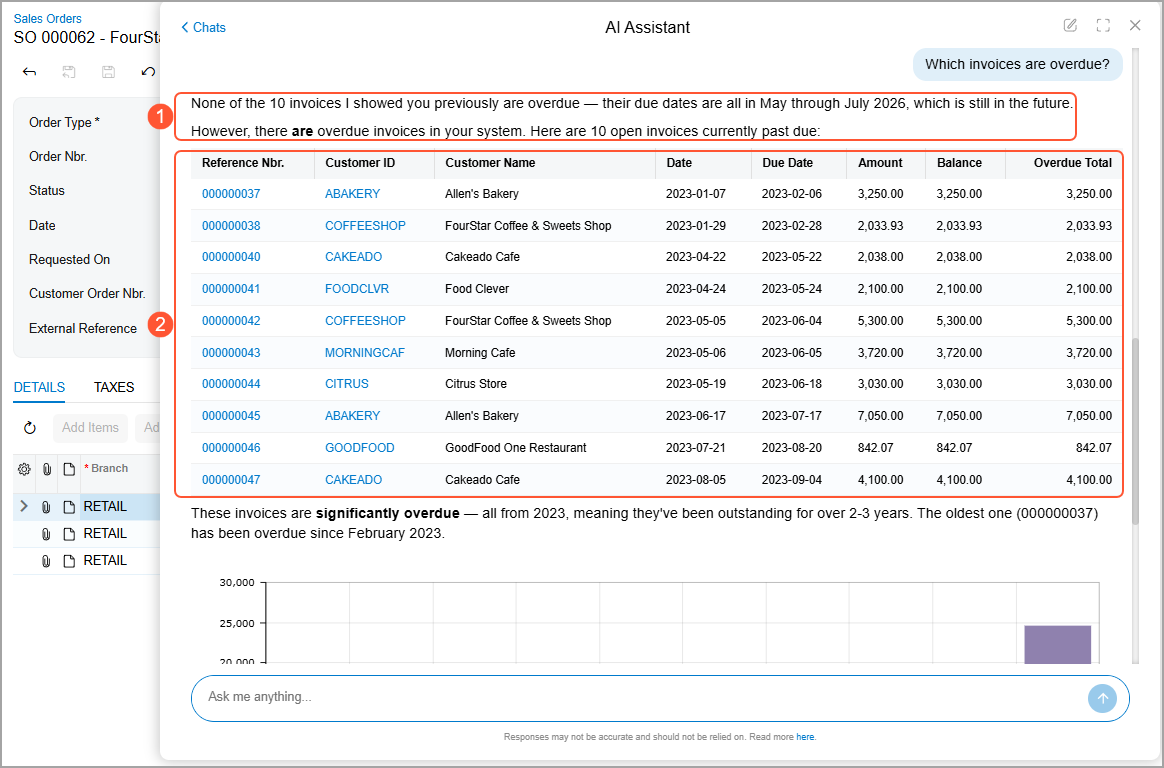Send the message with arrow button
Screen dimensions: 1164x768
pos(1102,698)
